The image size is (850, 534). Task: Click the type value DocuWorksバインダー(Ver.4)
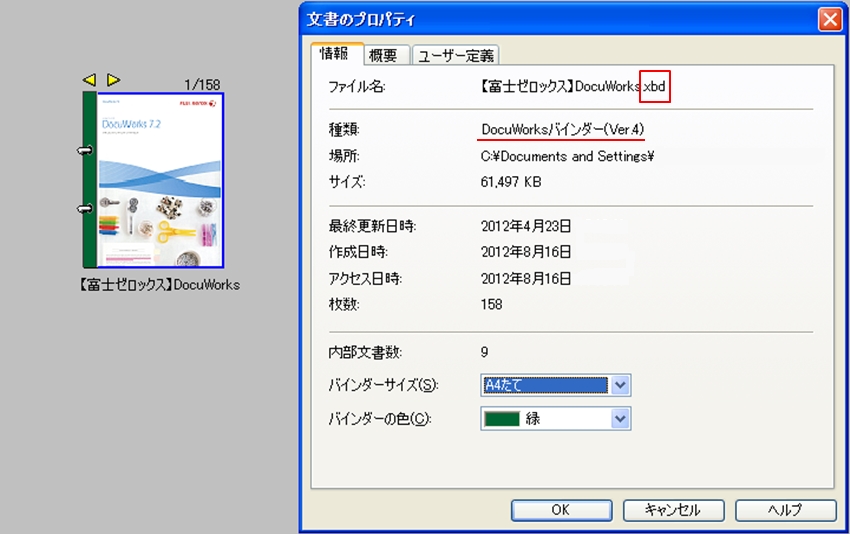[x=562, y=130]
